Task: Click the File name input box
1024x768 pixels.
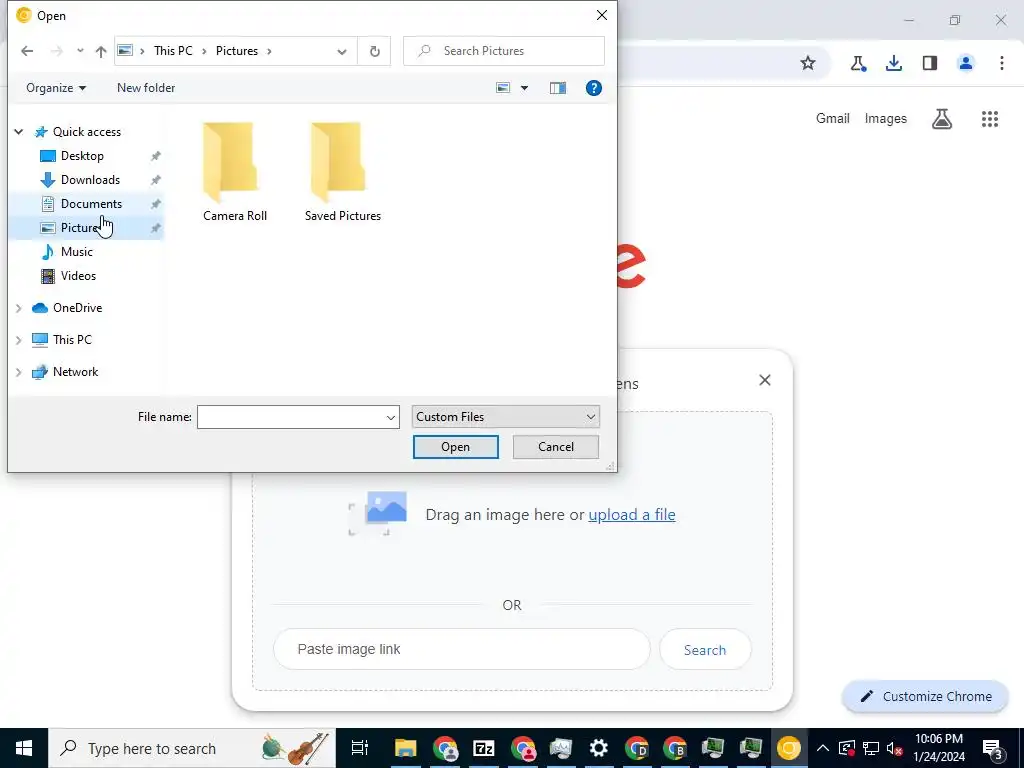Action: pyautogui.click(x=291, y=417)
